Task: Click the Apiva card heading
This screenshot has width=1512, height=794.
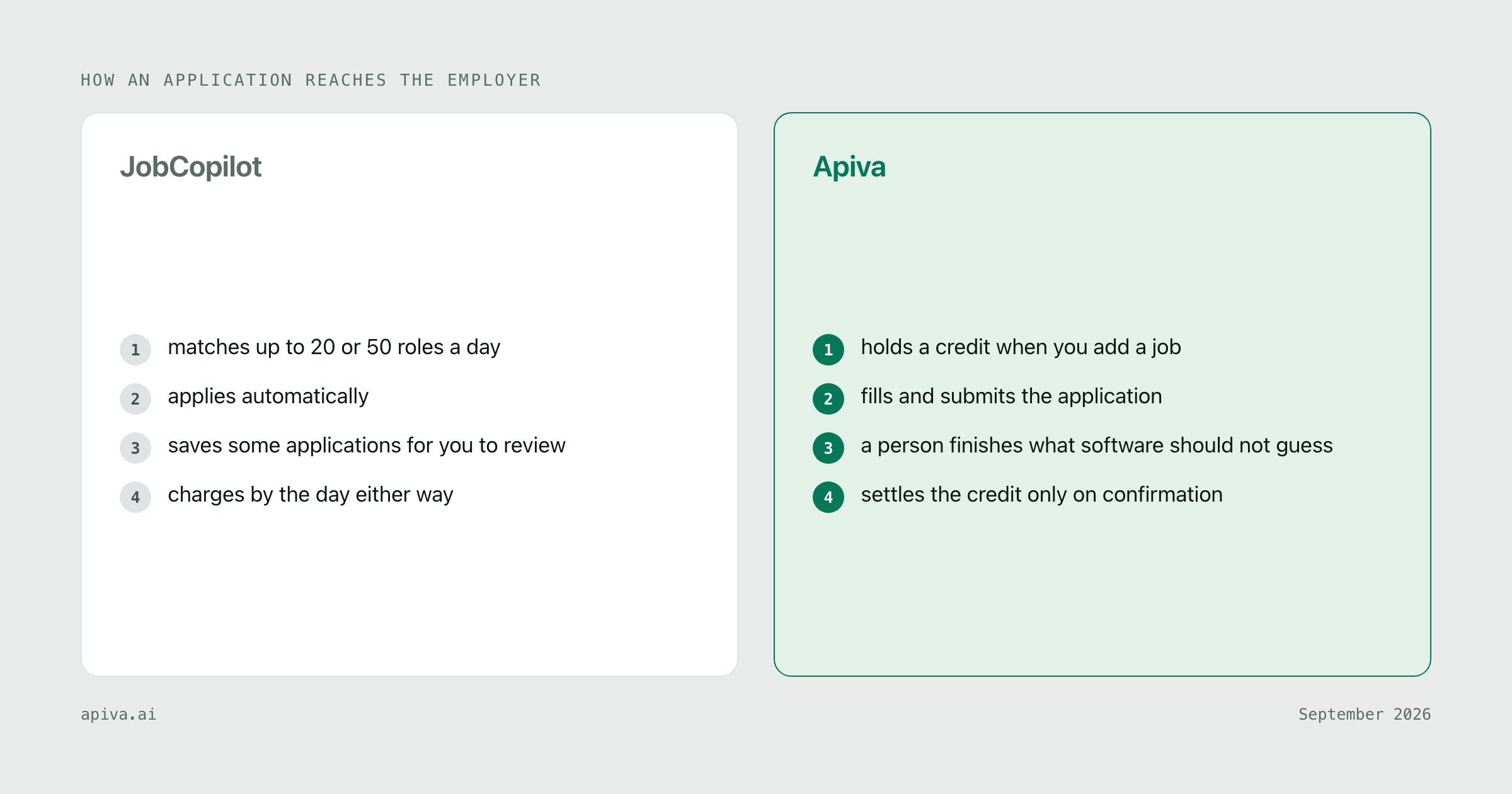Action: click(849, 168)
